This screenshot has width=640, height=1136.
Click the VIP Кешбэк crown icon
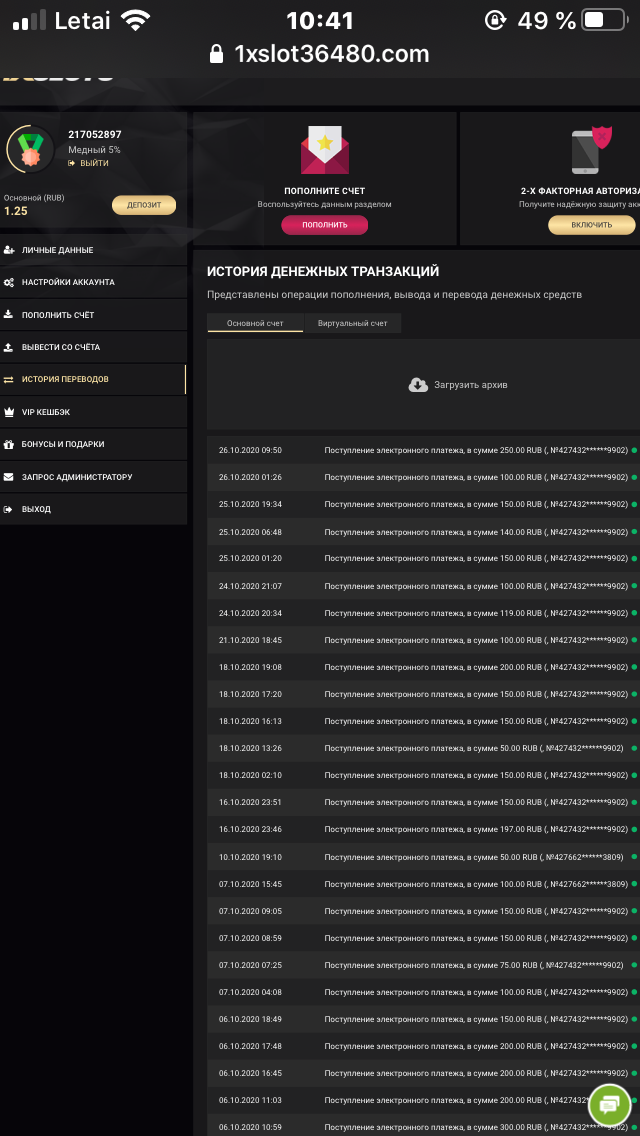9,412
